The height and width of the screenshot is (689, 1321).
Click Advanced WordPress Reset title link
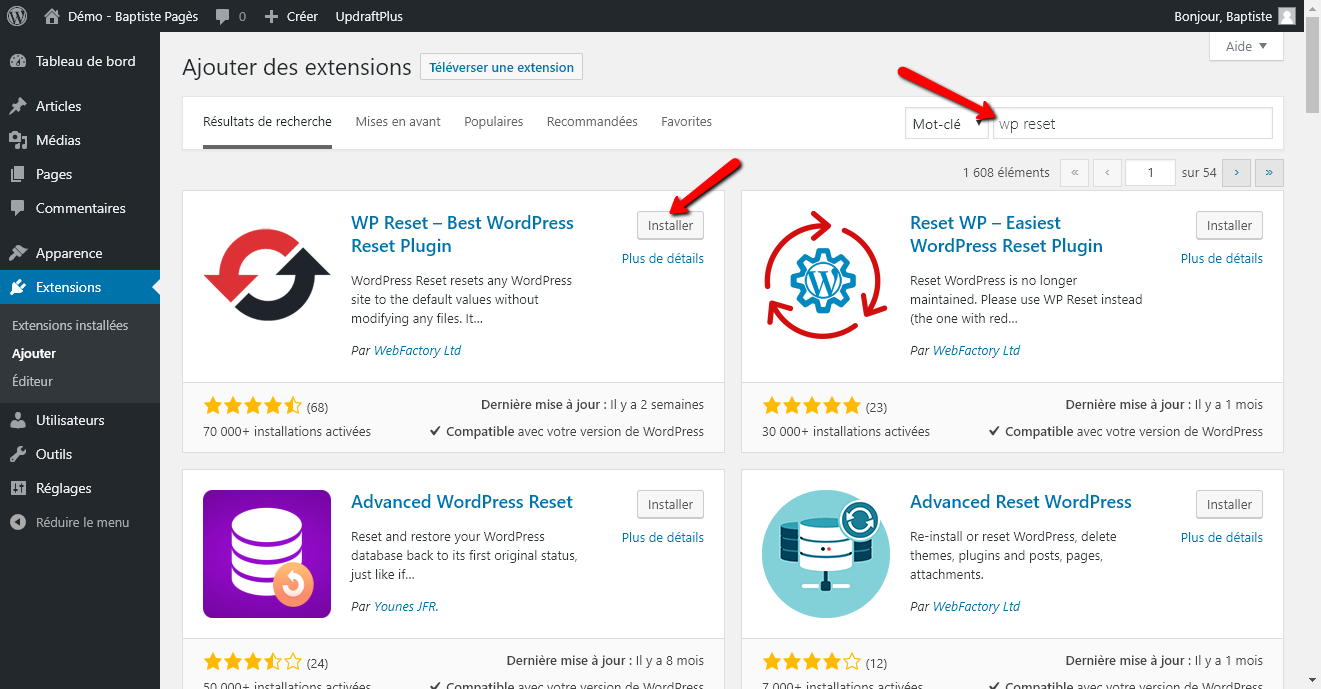(462, 502)
